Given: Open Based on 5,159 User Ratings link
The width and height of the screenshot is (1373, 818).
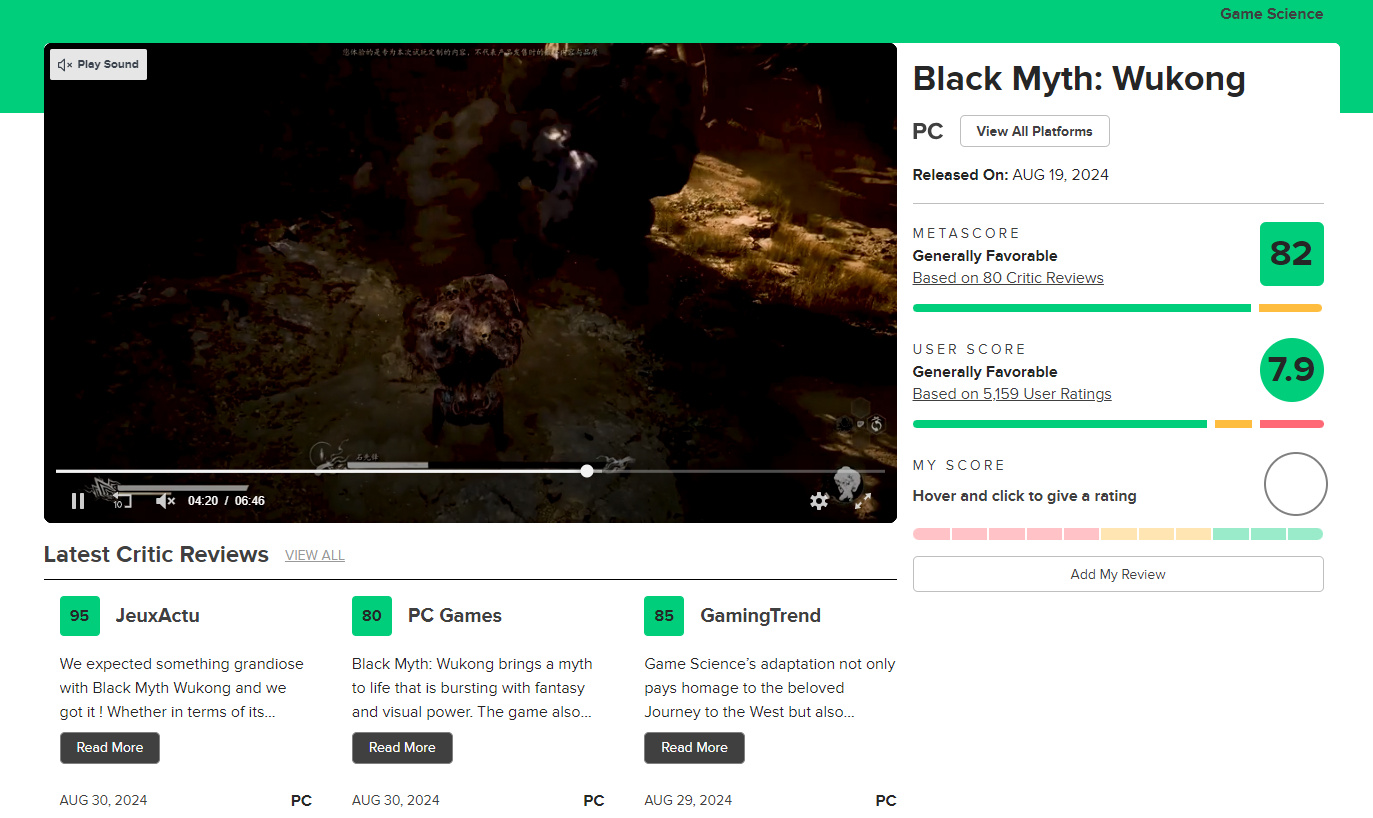Looking at the screenshot, I should click(x=1012, y=394).
